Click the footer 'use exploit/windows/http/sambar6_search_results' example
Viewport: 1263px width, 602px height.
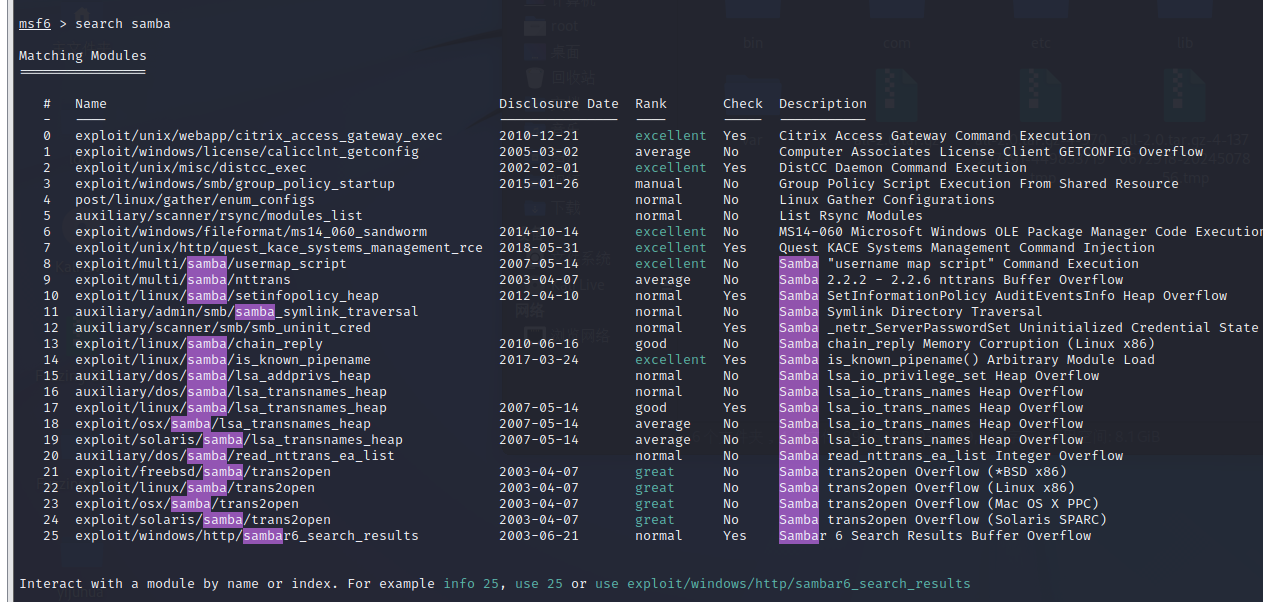coord(783,583)
